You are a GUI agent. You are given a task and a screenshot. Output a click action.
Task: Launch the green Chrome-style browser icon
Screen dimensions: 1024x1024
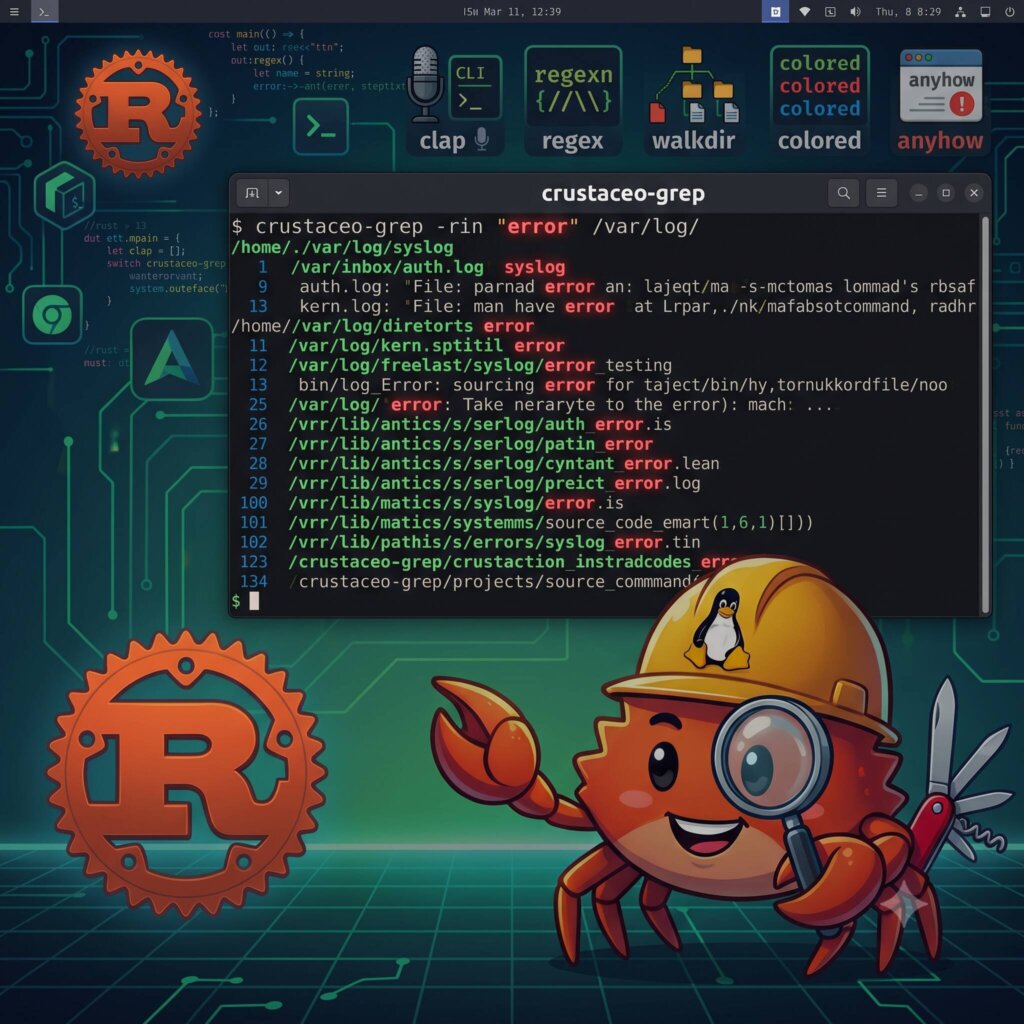pos(52,315)
